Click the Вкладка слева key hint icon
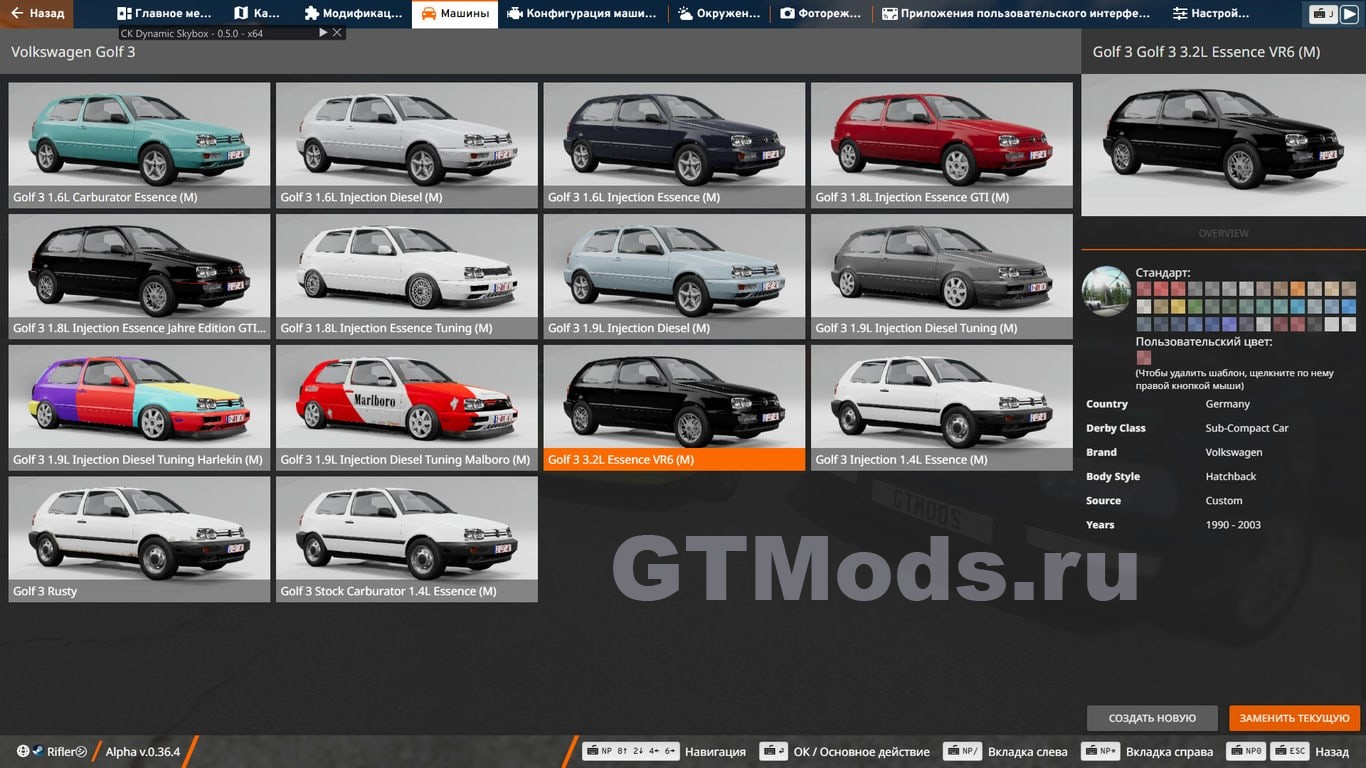Image resolution: width=1366 pixels, height=768 pixels. 963,751
